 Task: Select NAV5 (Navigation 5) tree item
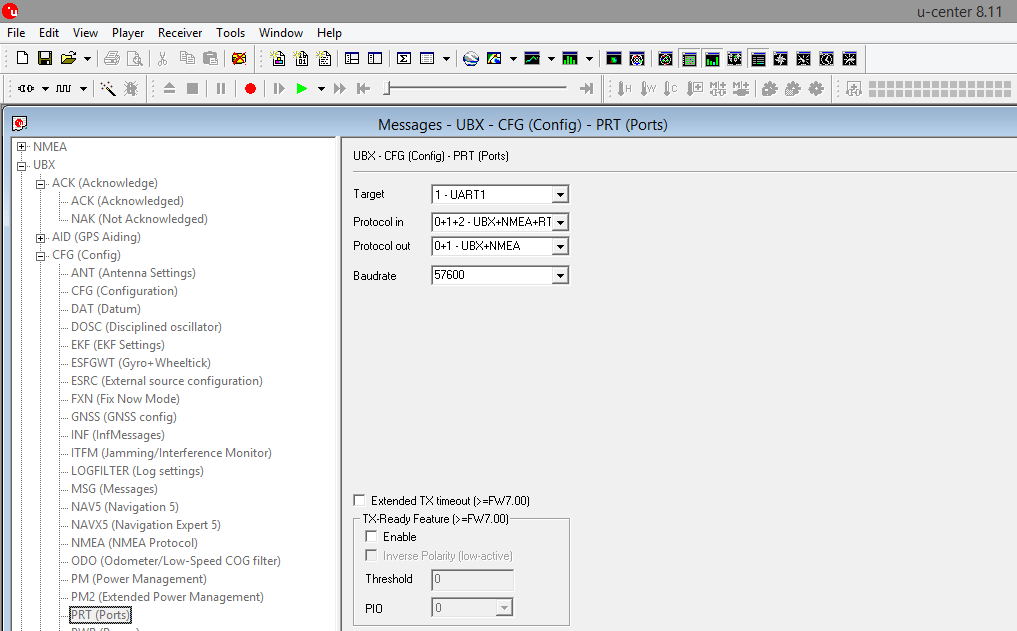(x=124, y=507)
